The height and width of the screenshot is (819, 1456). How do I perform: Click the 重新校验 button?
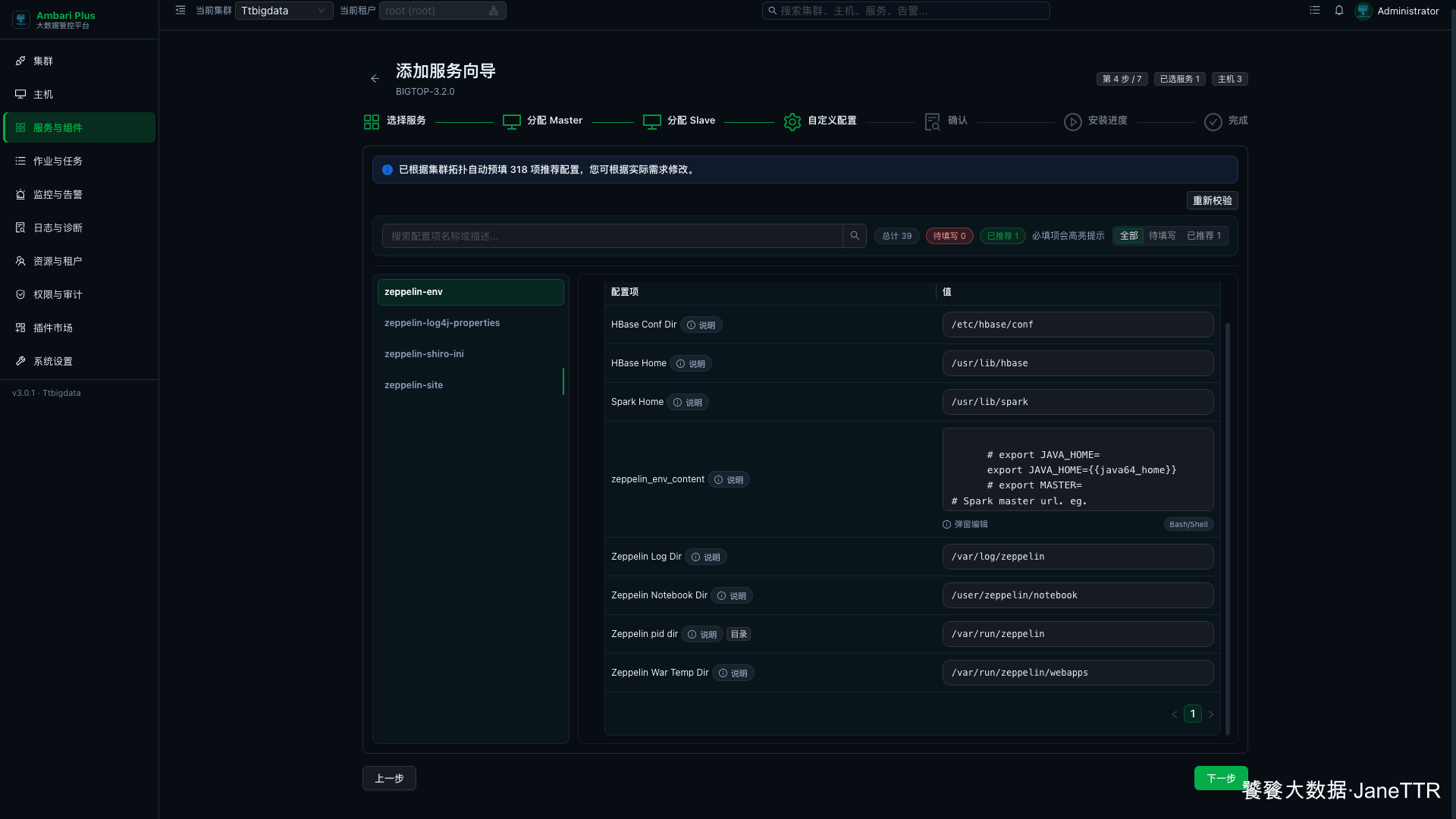(x=1213, y=201)
